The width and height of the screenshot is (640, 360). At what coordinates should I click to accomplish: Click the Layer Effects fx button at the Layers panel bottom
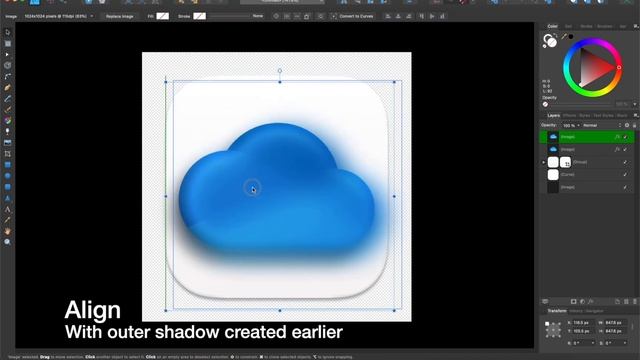591,302
